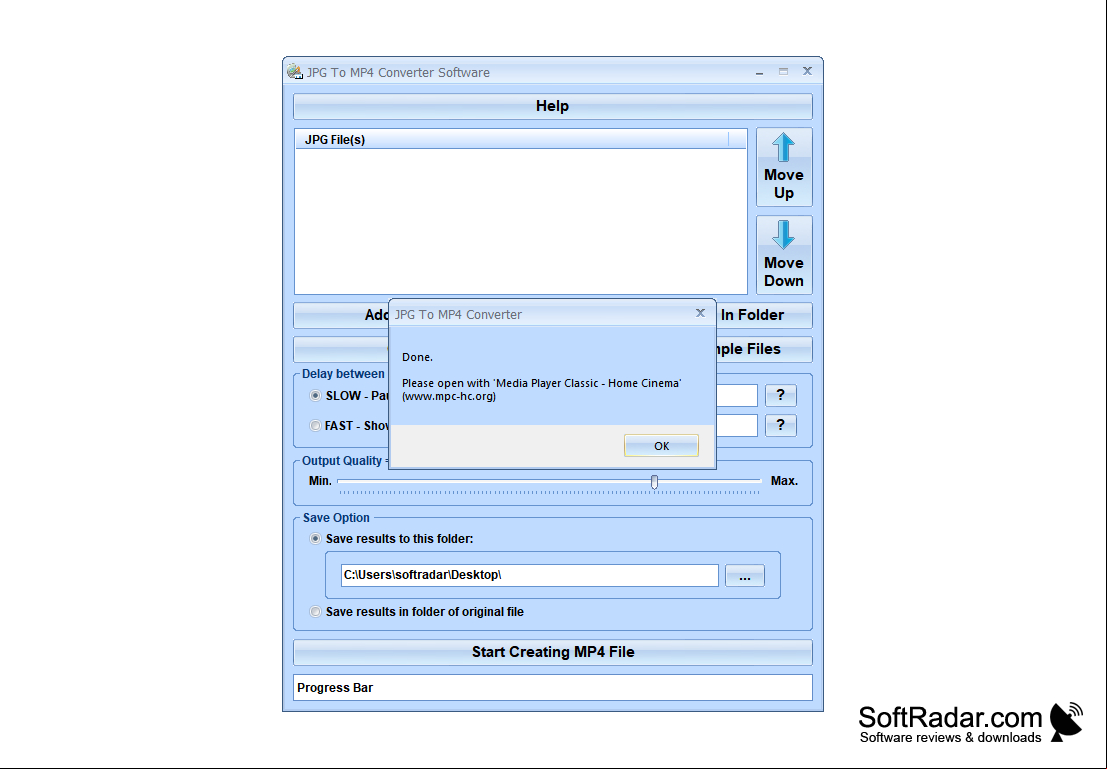Click the question mark beside SLOW field
1107x769 pixels.
pyautogui.click(x=781, y=395)
